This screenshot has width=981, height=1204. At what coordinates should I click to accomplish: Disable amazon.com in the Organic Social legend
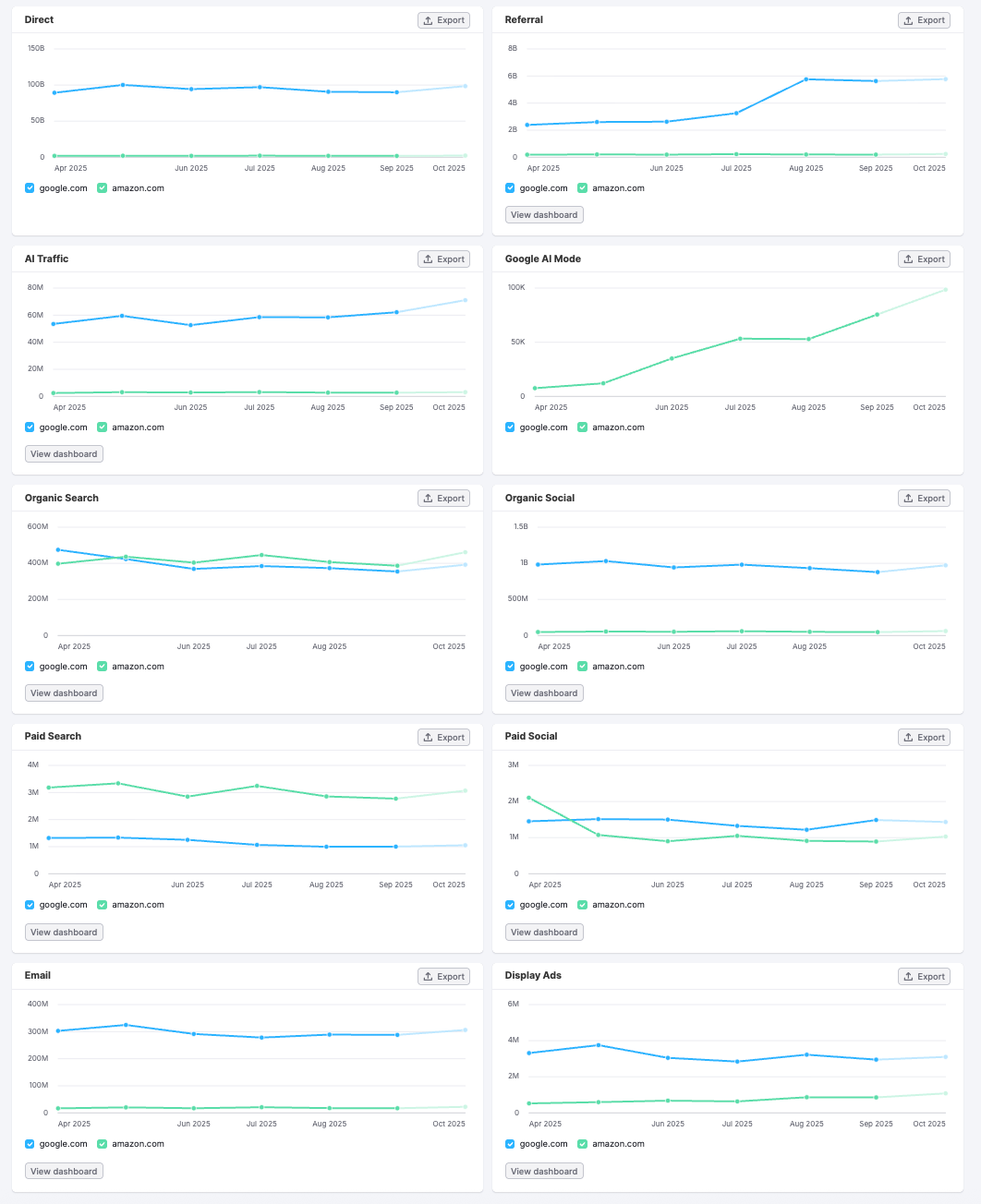point(582,666)
